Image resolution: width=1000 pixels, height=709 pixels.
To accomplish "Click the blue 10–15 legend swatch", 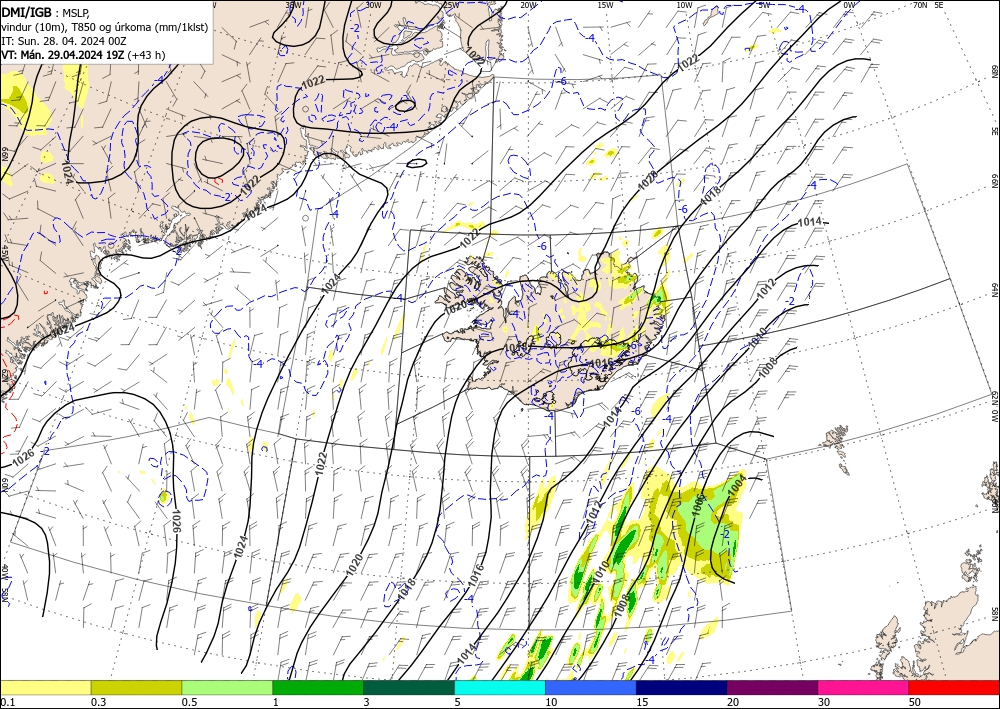I will (591, 687).
